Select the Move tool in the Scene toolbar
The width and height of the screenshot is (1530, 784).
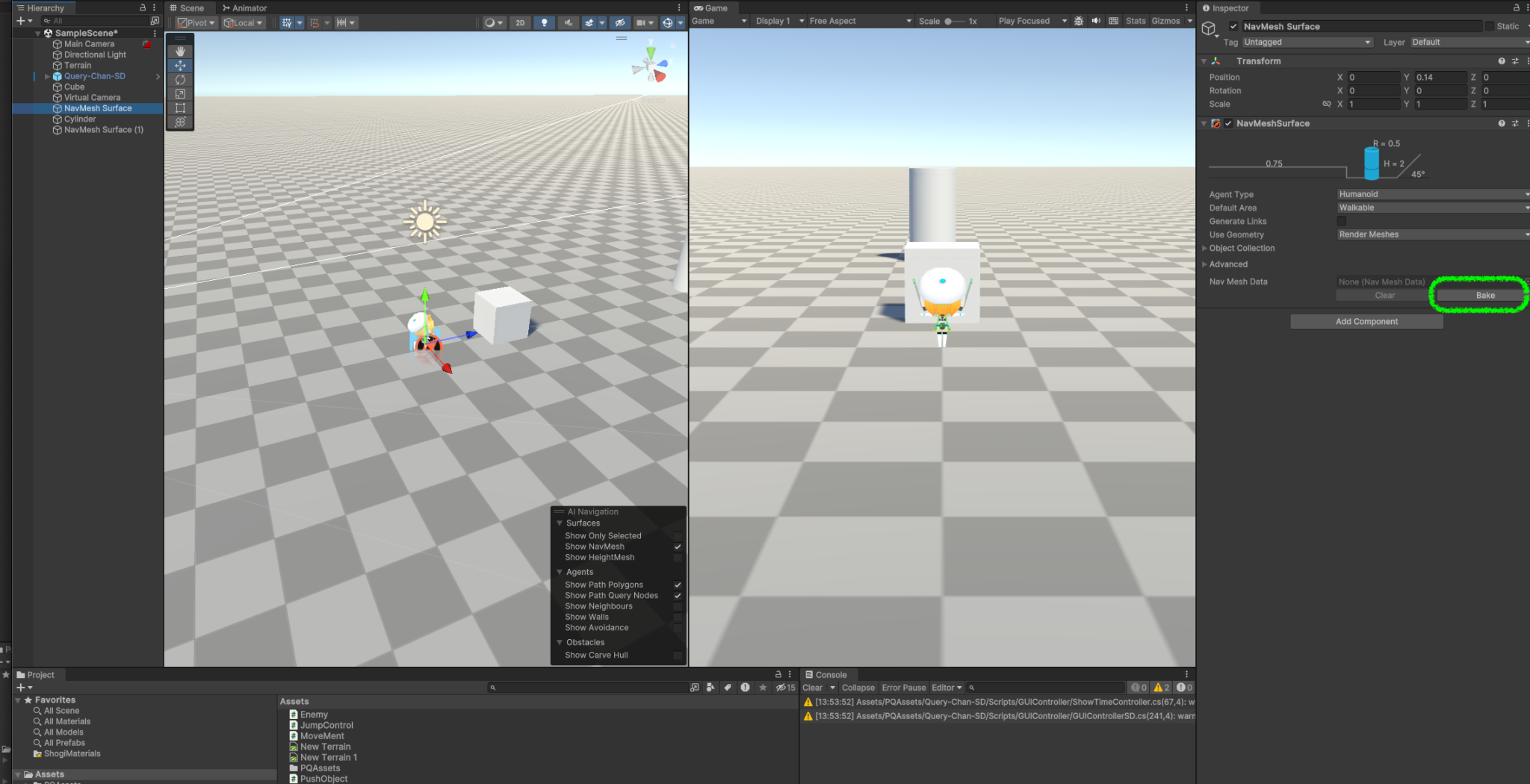pos(180,65)
